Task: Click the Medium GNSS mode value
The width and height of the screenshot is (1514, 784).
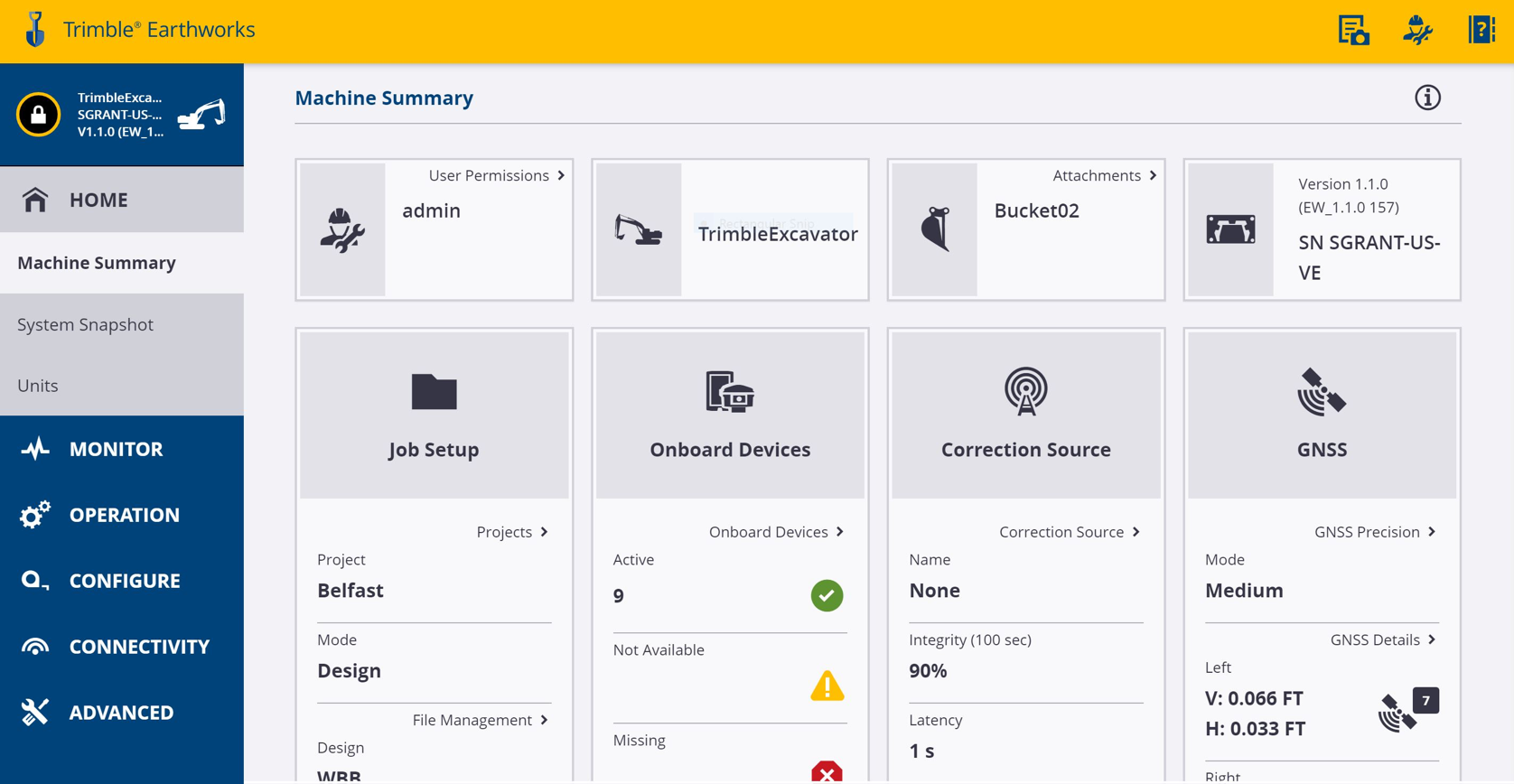Action: [1244, 591]
